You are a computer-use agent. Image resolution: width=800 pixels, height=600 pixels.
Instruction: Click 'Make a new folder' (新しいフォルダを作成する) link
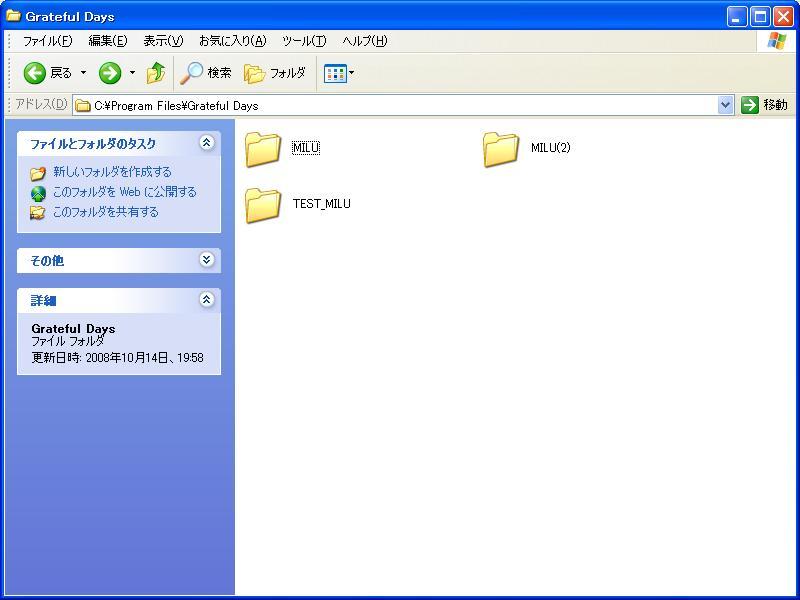[112, 172]
